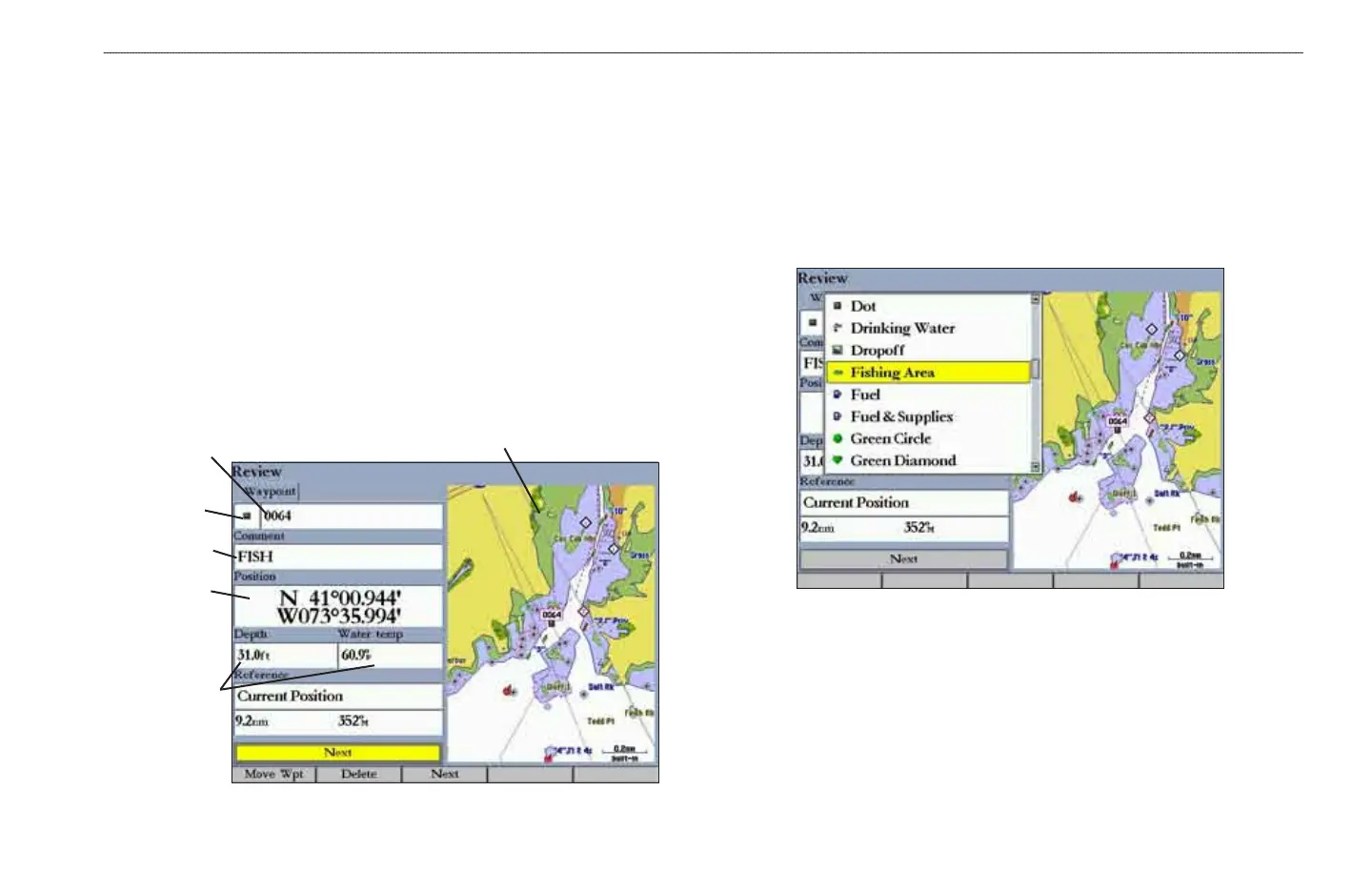Screen dimensions: 1372x892
Task: Select the Water temp field reading 60.9
Action: pyautogui.click(x=391, y=656)
